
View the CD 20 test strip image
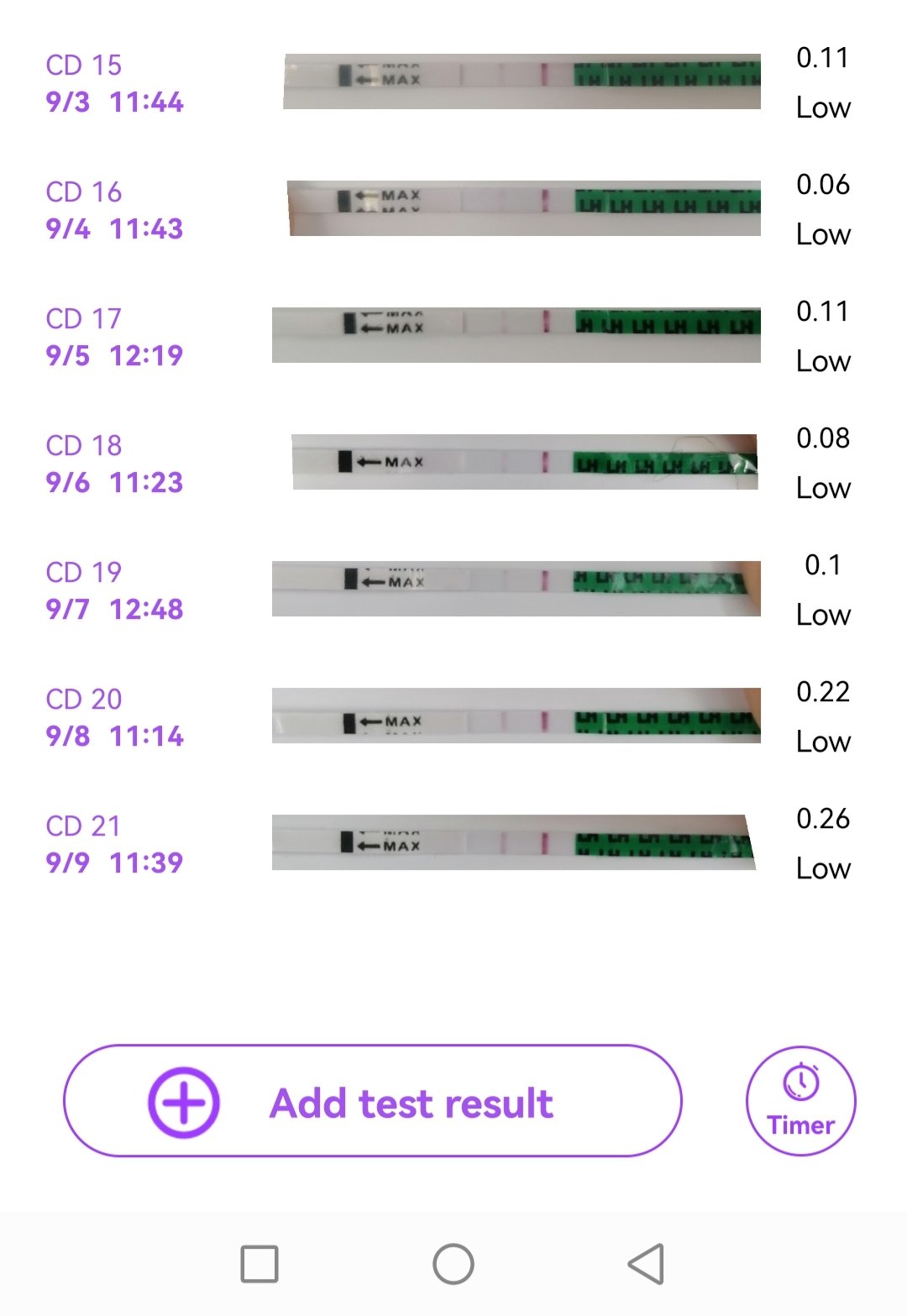tap(516, 716)
